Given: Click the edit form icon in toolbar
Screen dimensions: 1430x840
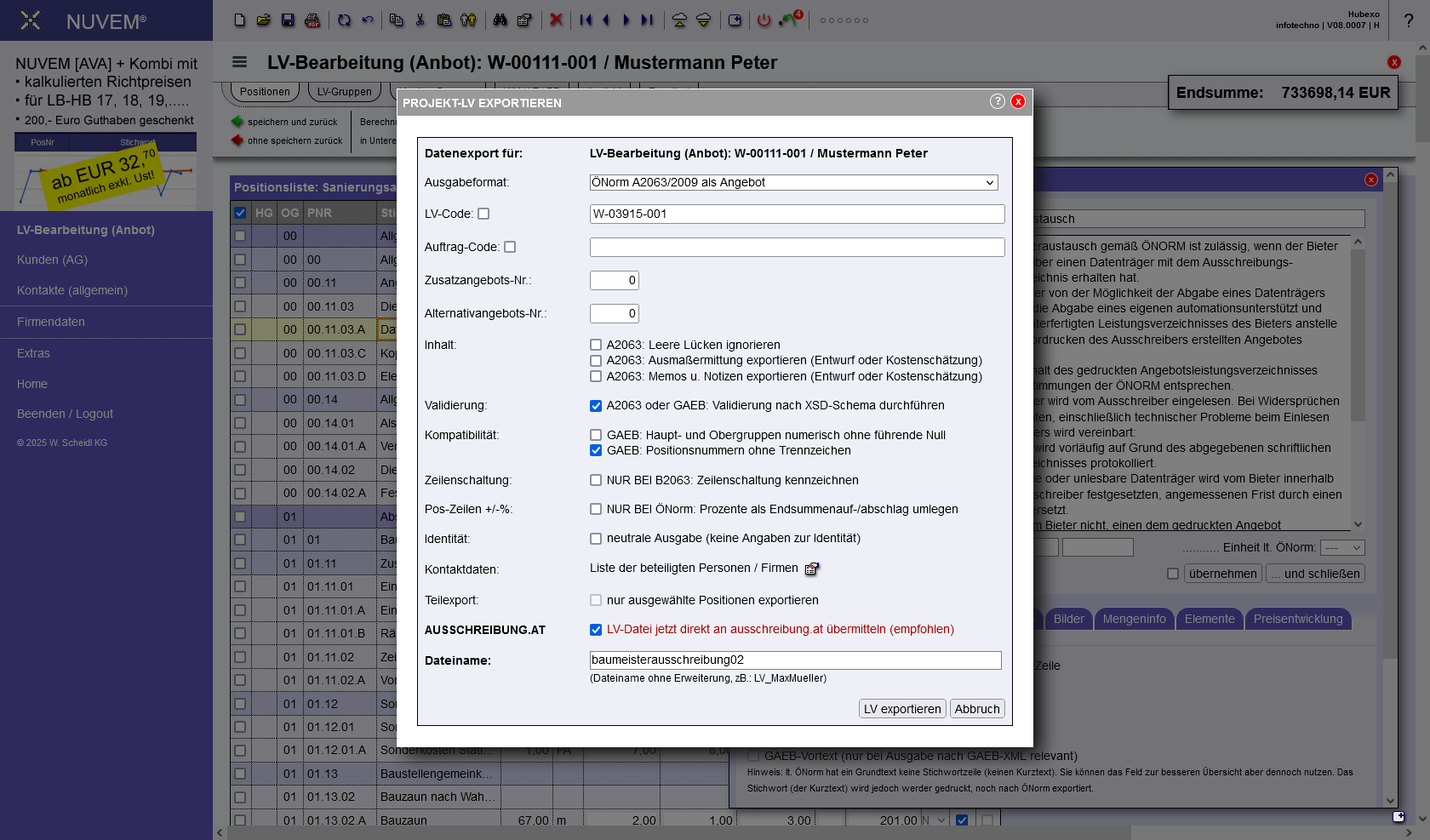Looking at the screenshot, I should click(x=524, y=20).
